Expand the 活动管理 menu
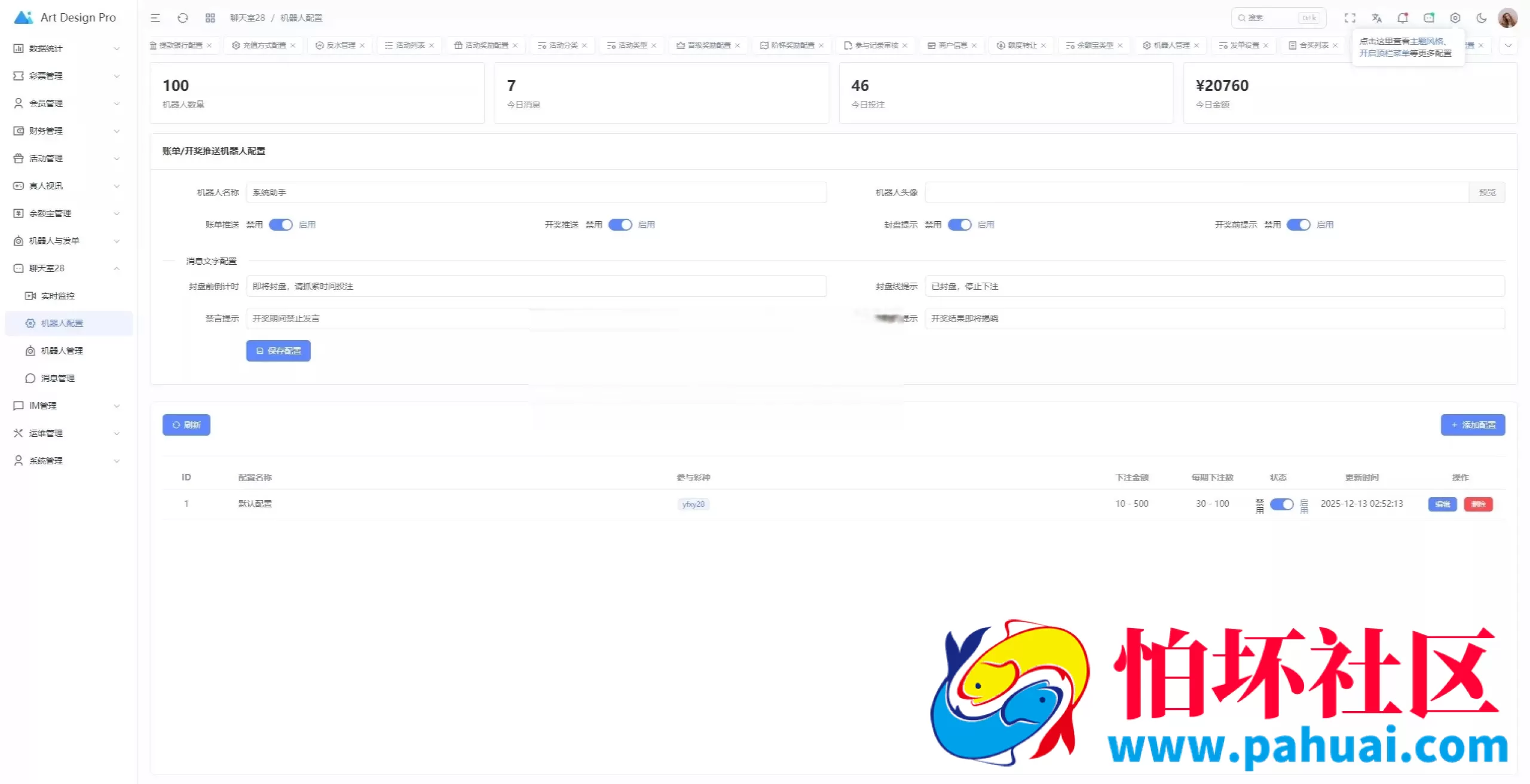 coord(69,158)
